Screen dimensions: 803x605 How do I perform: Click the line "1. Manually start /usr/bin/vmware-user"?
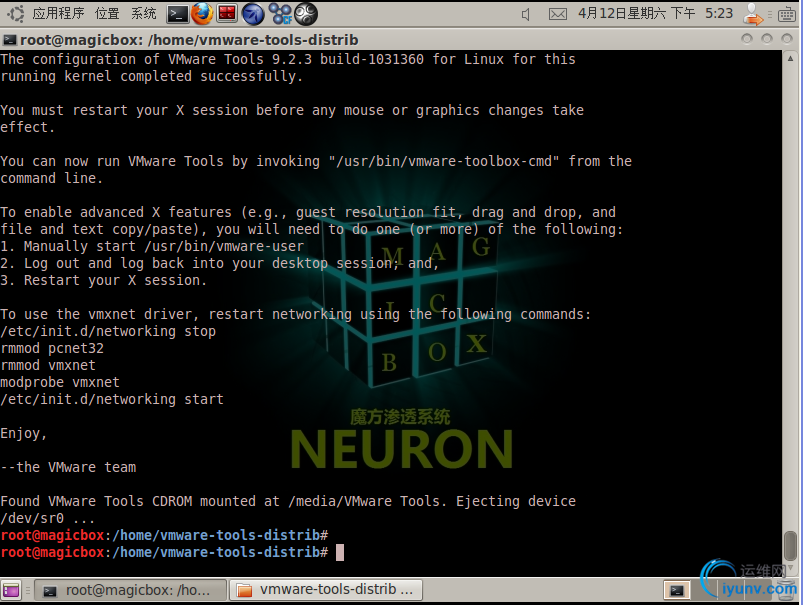click(152, 246)
